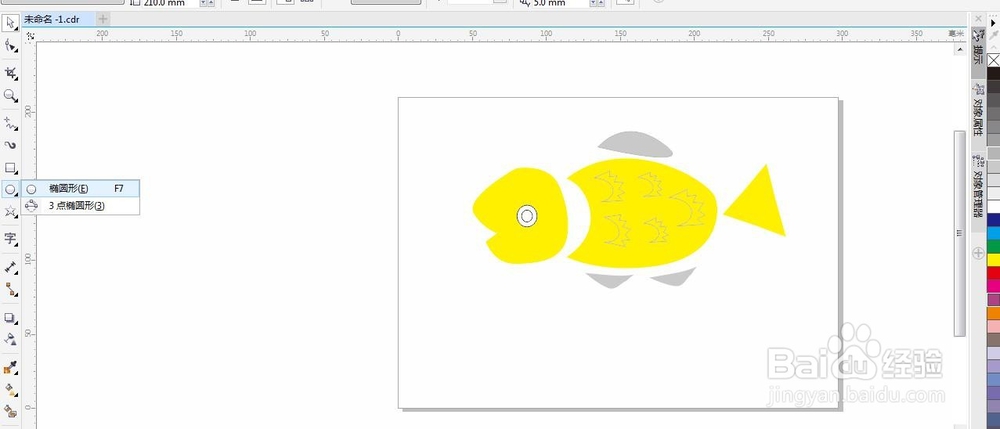Open the 对象属性 docker tab
This screenshot has width=1000, height=429.
coord(978,108)
